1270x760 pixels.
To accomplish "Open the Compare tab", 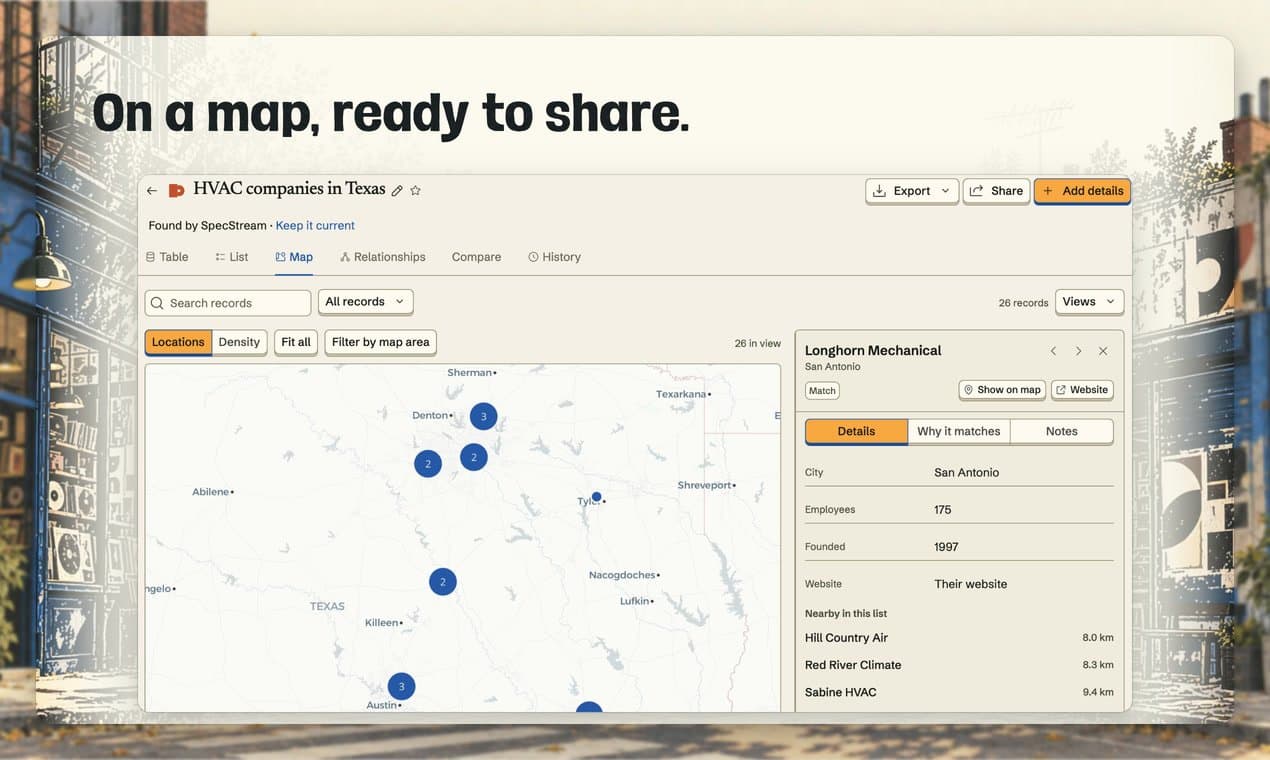I will point(476,257).
